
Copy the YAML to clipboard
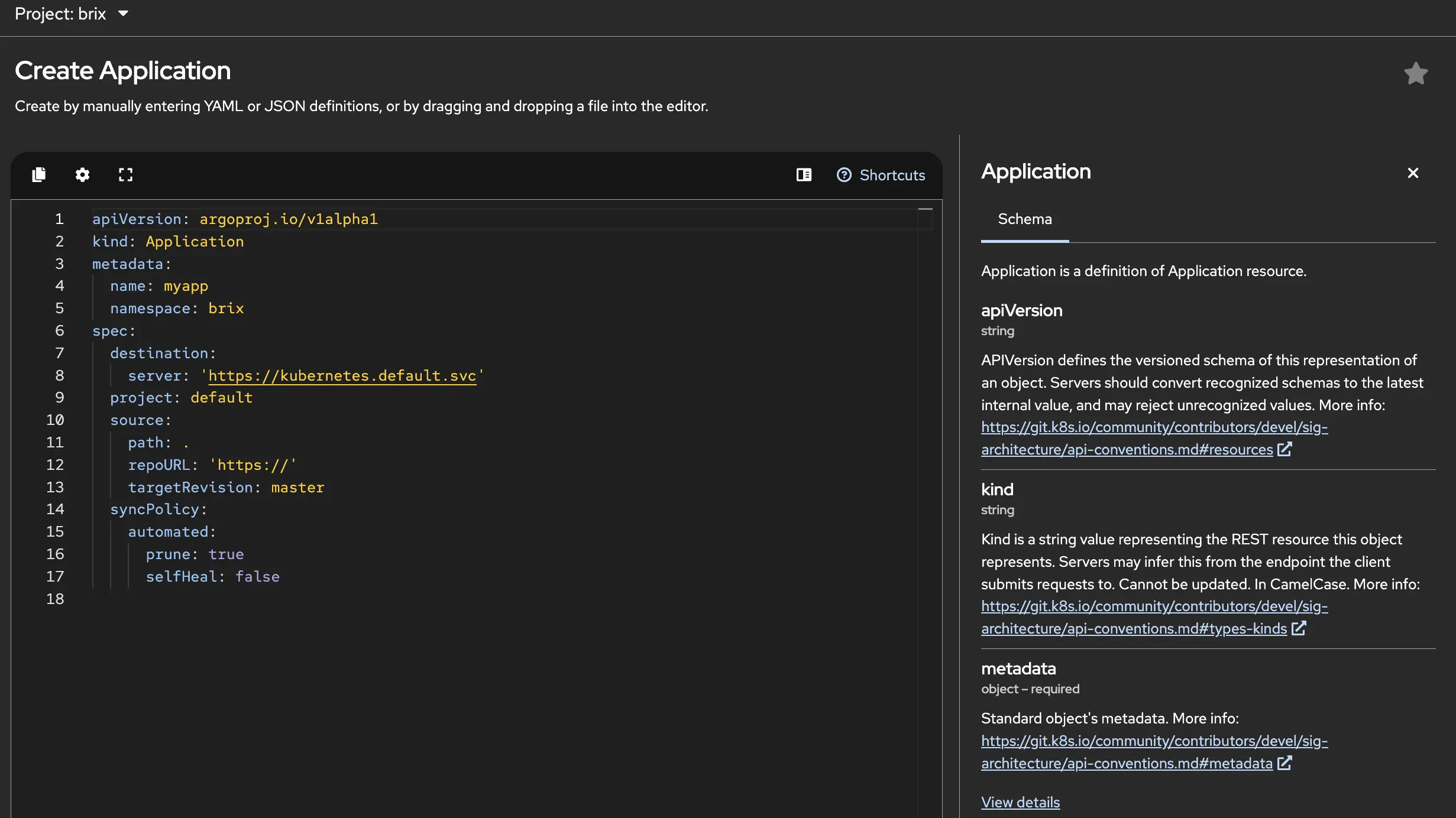click(x=38, y=174)
